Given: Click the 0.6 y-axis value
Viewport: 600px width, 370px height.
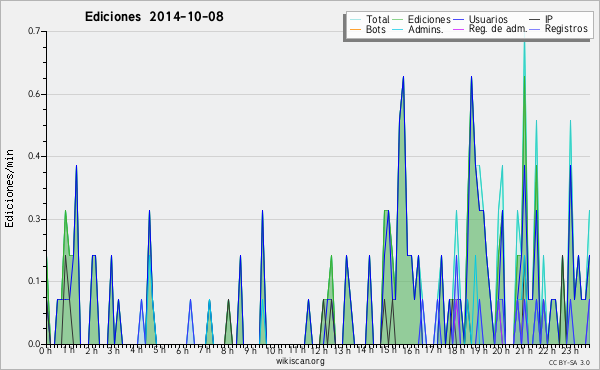Looking at the screenshot, I should pos(34,94).
